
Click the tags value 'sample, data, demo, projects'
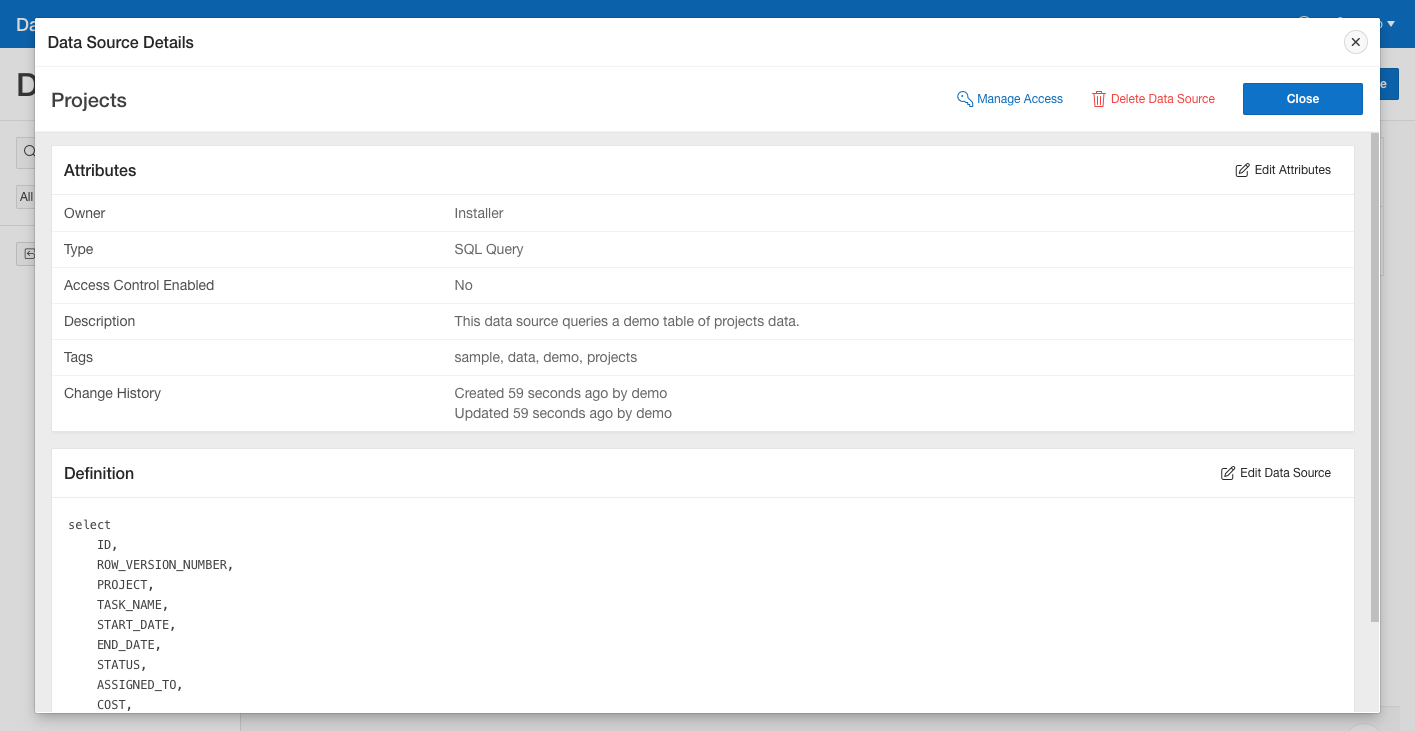(545, 357)
